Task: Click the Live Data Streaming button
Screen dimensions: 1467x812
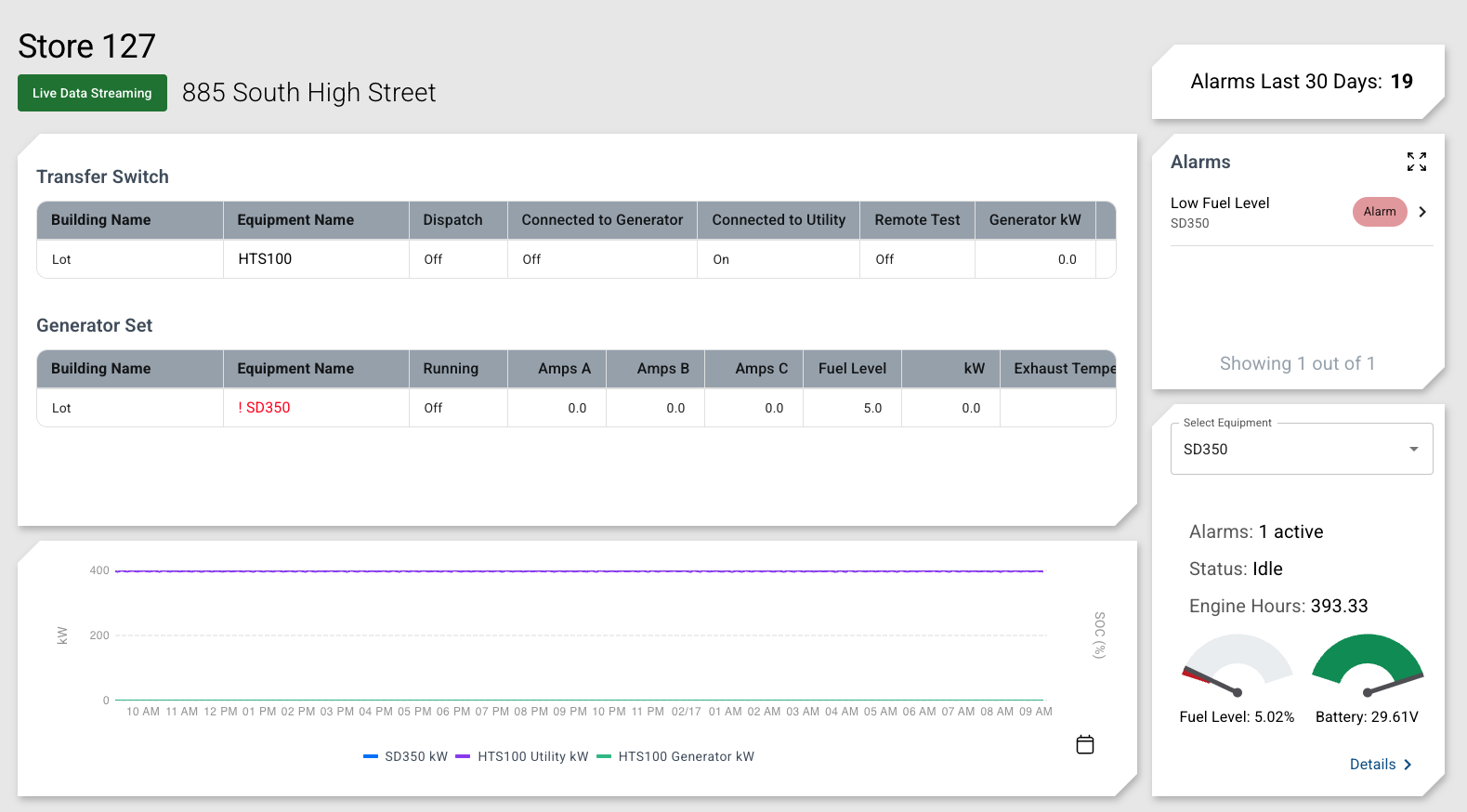Action: (x=92, y=93)
